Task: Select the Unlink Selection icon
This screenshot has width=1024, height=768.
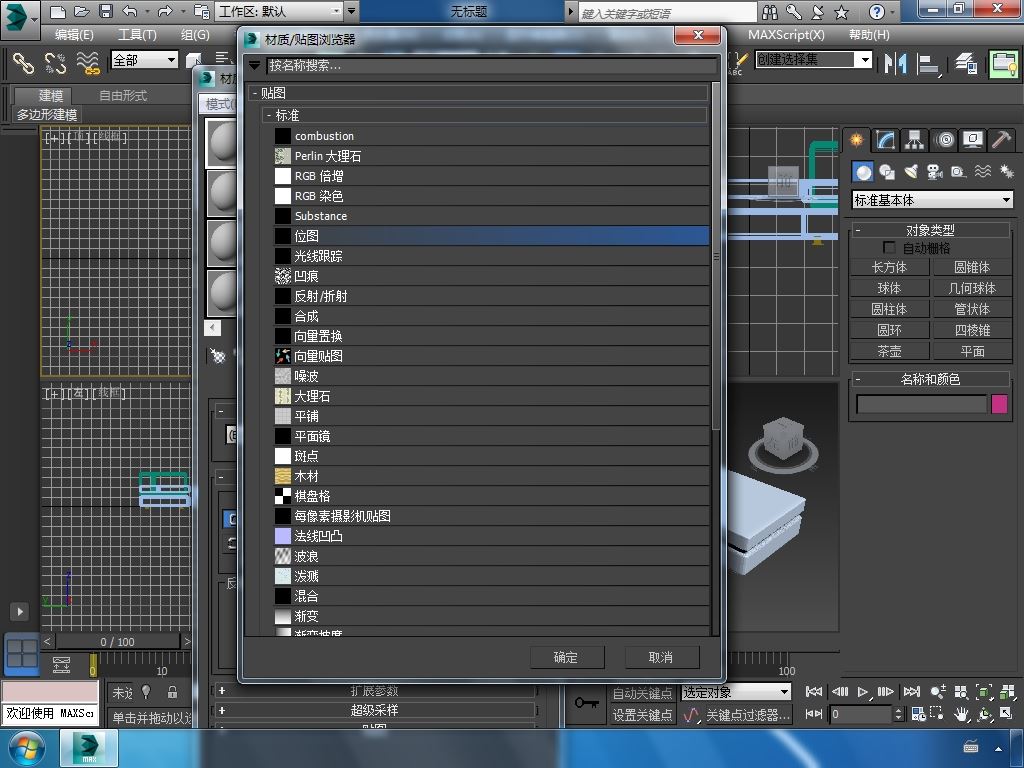Action: click(x=56, y=63)
